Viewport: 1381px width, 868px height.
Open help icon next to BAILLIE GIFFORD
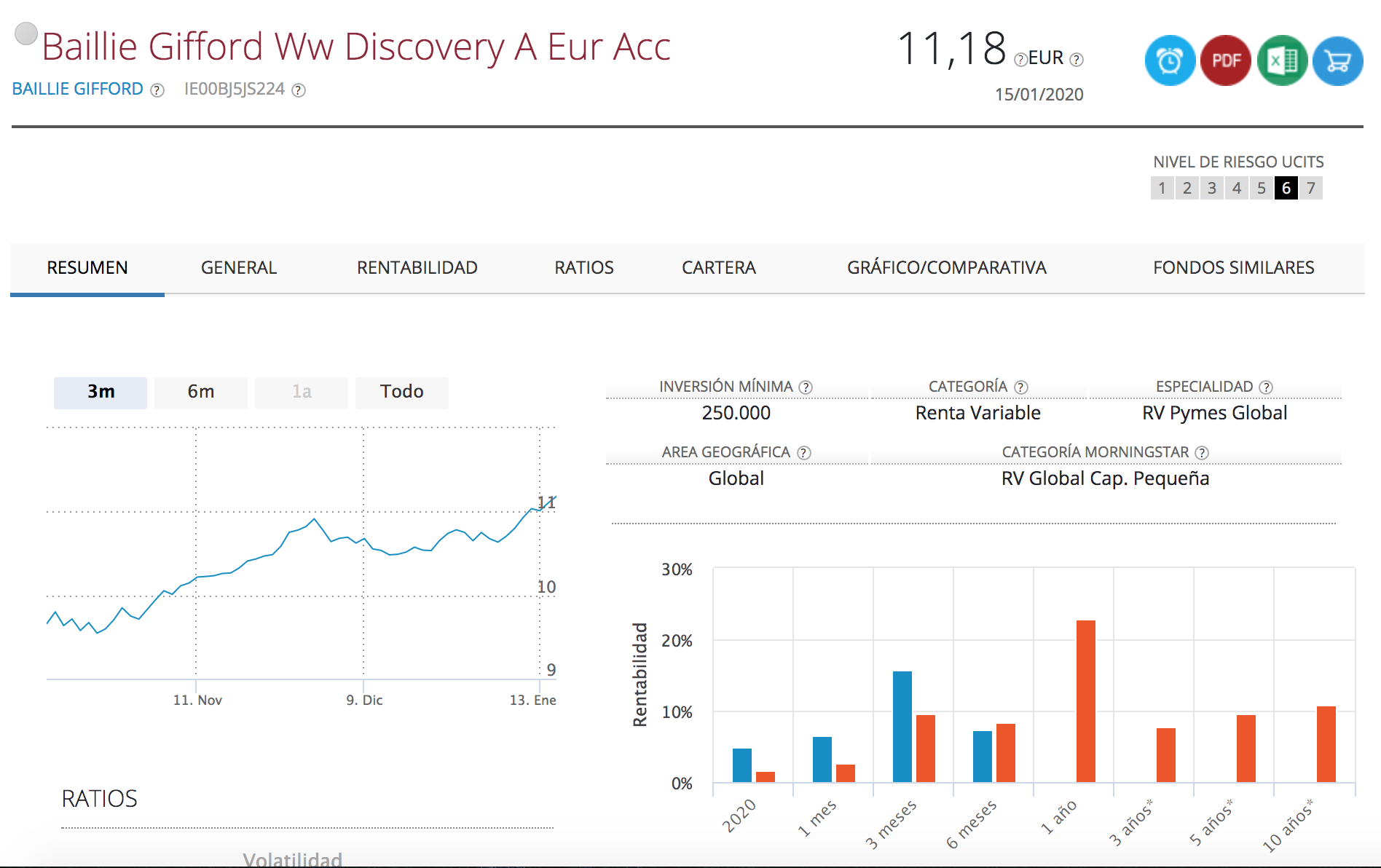pyautogui.click(x=157, y=90)
